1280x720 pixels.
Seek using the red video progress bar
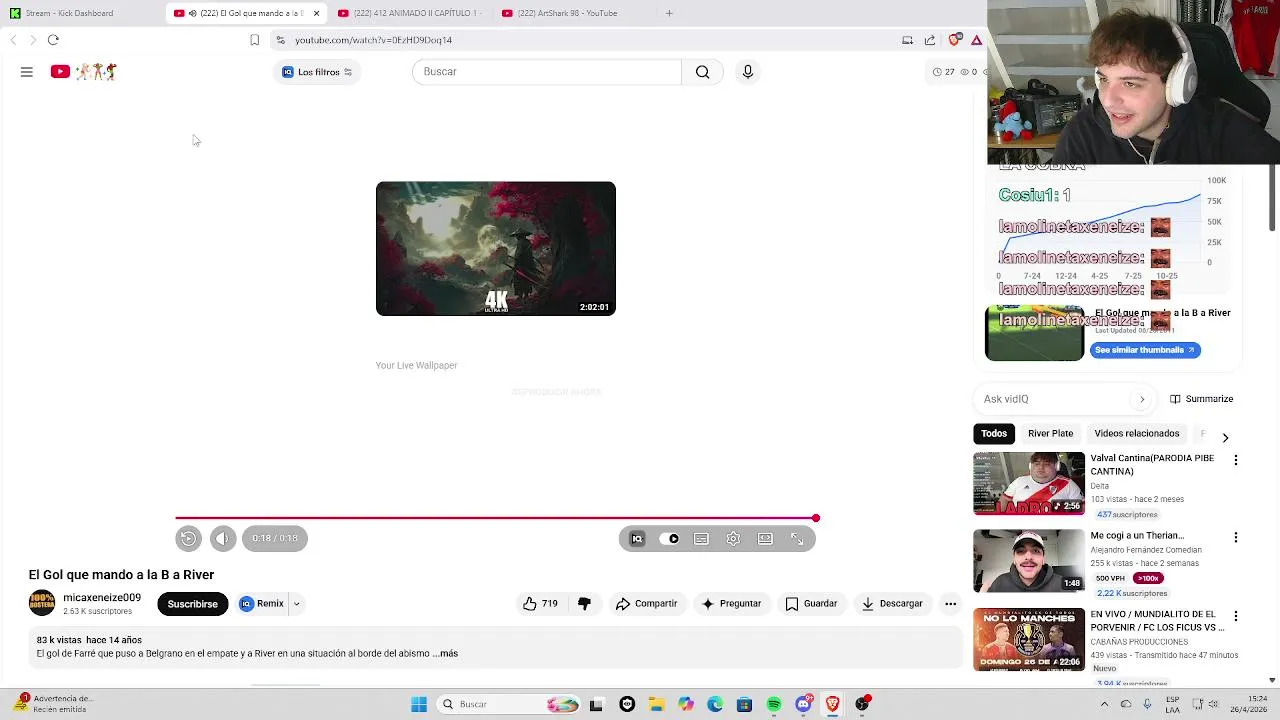pyautogui.click(x=495, y=518)
